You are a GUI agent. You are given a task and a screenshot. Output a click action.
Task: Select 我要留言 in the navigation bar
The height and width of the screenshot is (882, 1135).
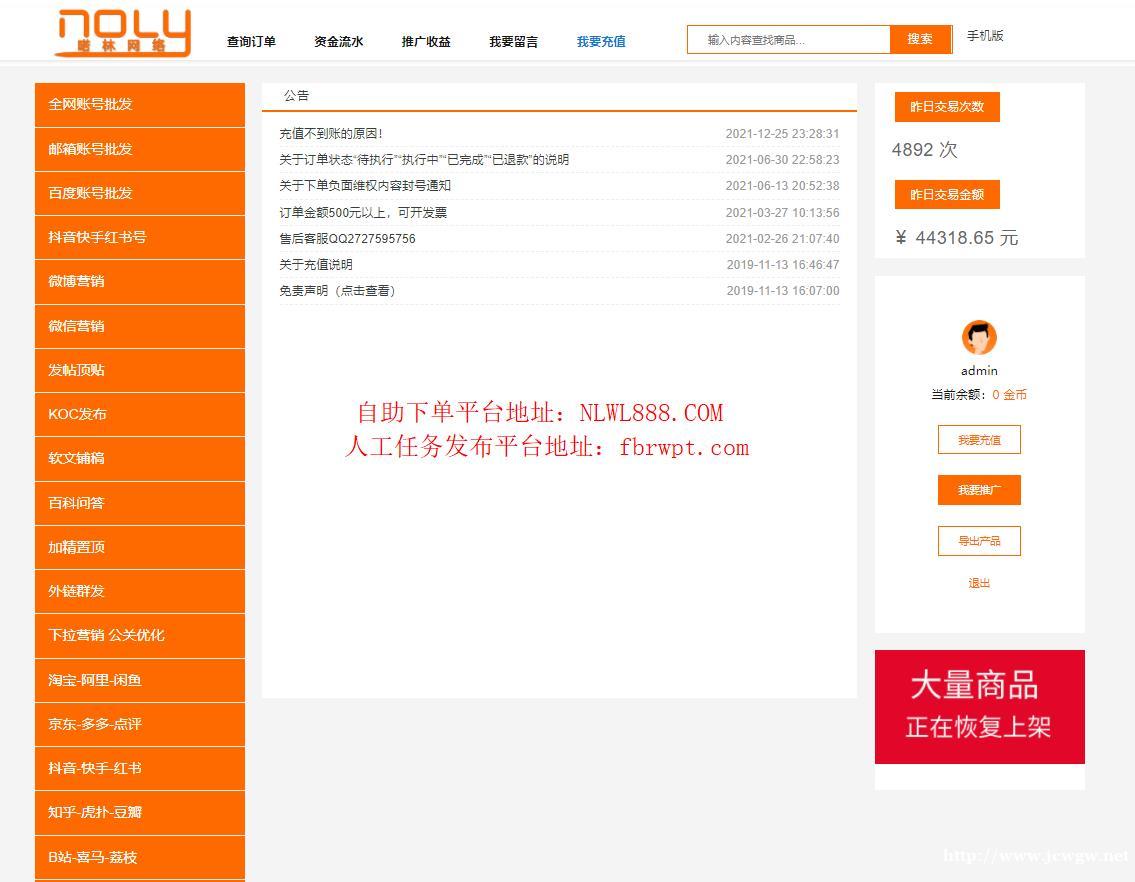pyautogui.click(x=513, y=42)
